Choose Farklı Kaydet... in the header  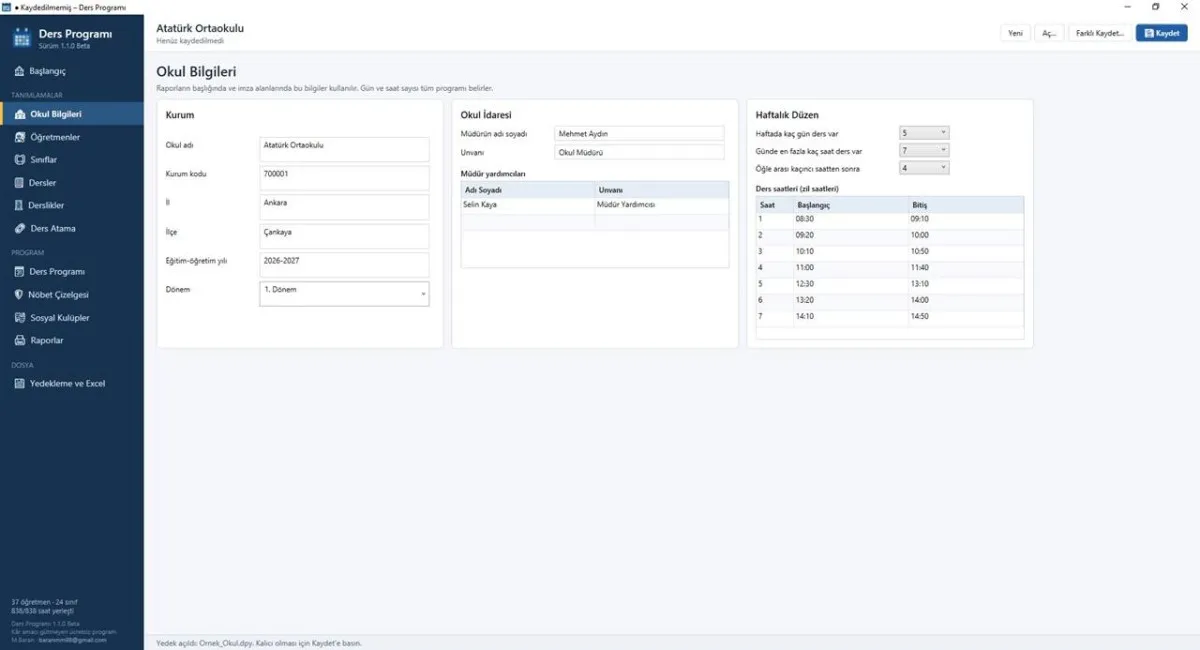pos(1100,33)
